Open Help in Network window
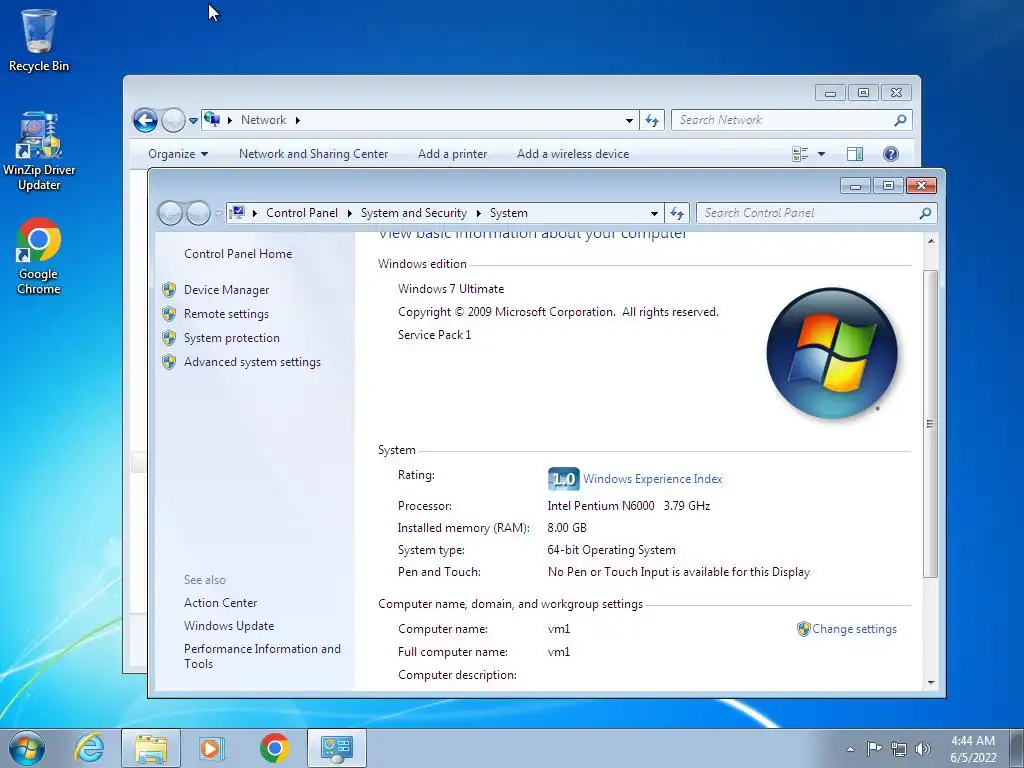The width and height of the screenshot is (1024, 768). click(891, 154)
